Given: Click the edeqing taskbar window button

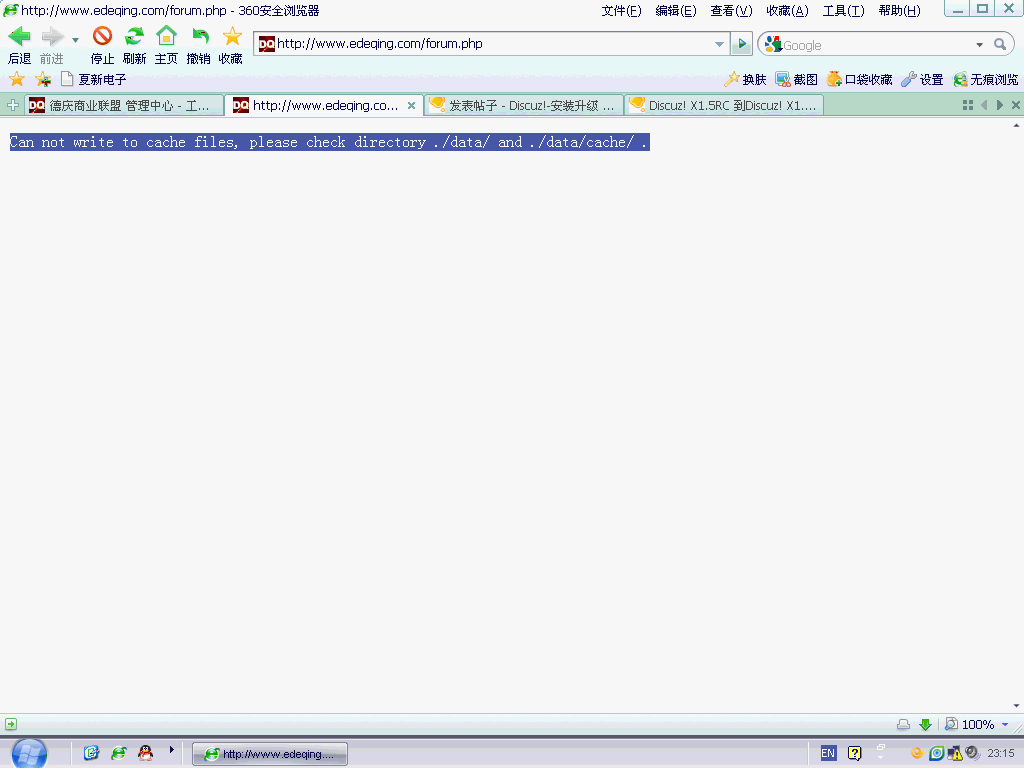Looking at the screenshot, I should 270,754.
